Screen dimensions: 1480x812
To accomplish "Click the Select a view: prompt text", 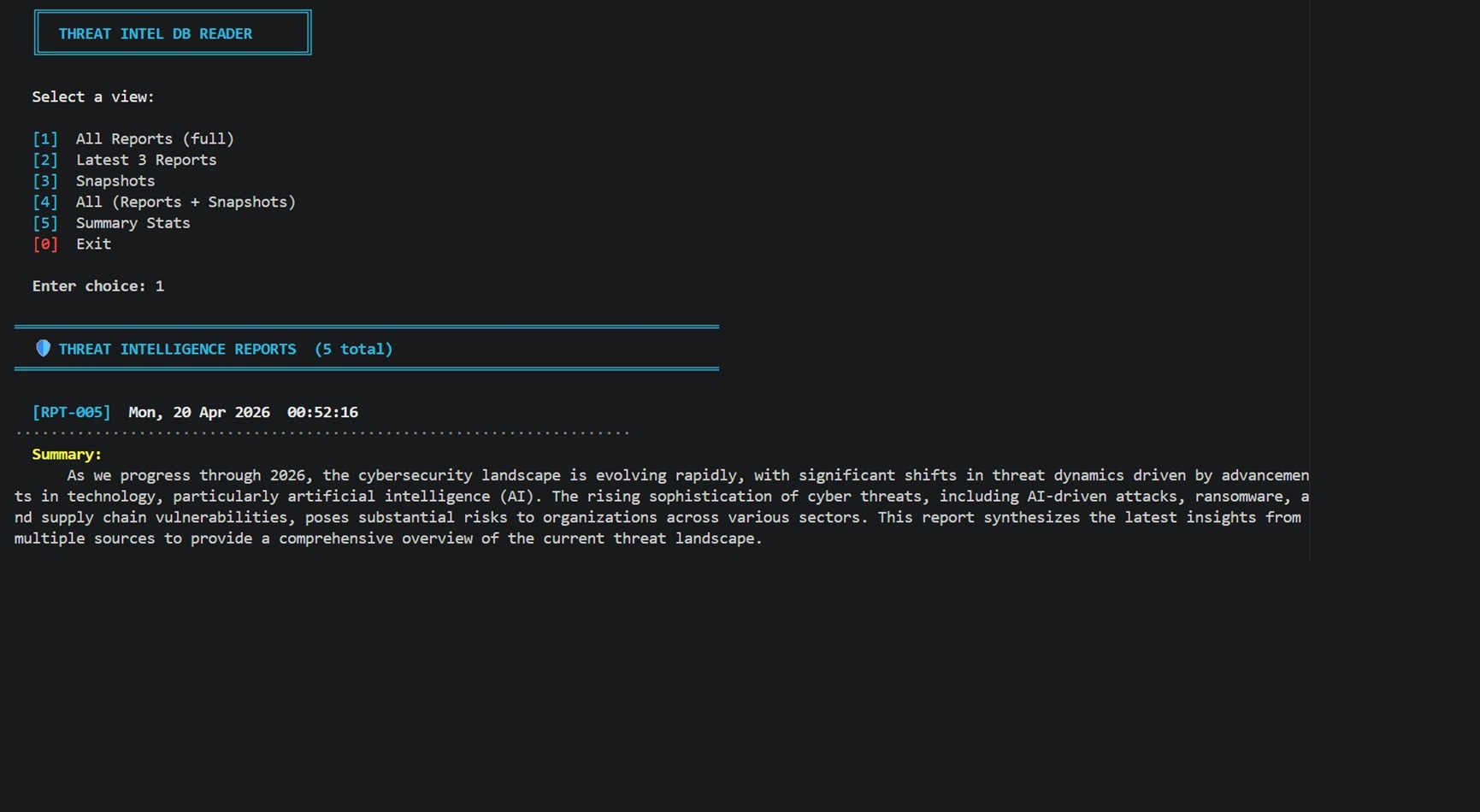I will pyautogui.click(x=93, y=97).
